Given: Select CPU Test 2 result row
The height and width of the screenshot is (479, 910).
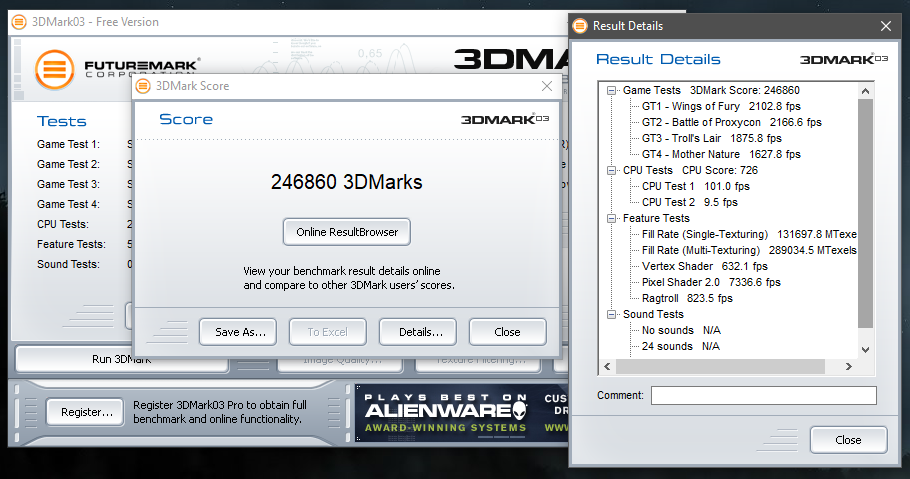Looking at the screenshot, I should (690, 203).
